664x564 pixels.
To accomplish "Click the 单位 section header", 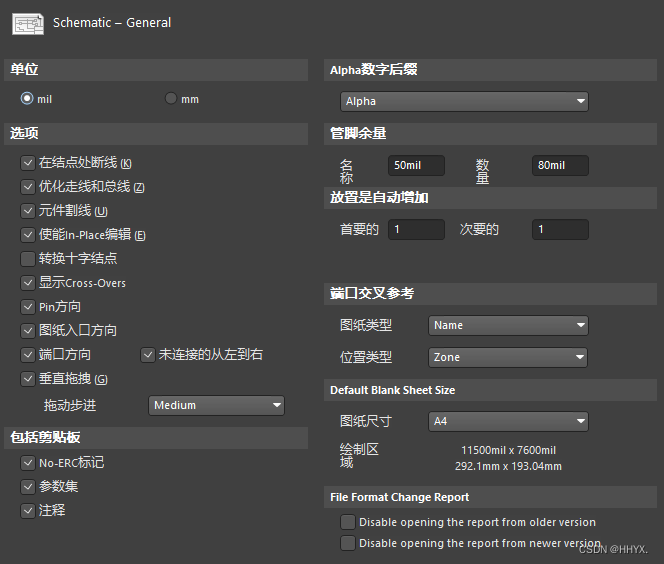I will pyautogui.click(x=156, y=70).
